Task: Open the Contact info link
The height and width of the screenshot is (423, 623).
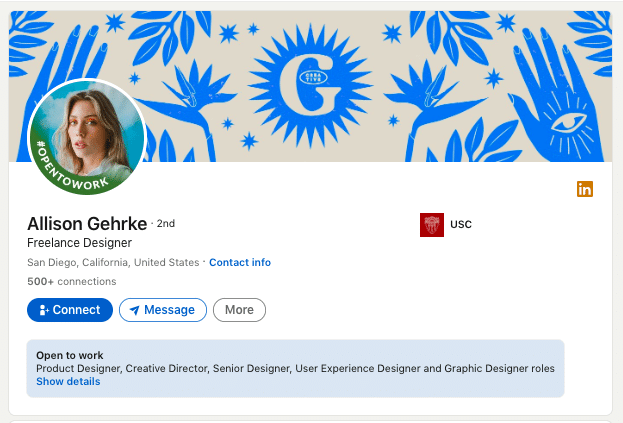Action: 240,263
